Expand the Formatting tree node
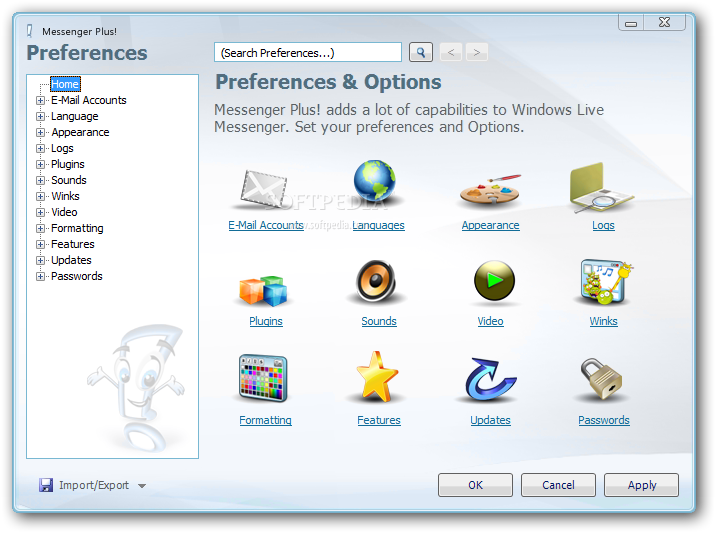Image resolution: width=716 pixels, height=533 pixels. pos(41,228)
